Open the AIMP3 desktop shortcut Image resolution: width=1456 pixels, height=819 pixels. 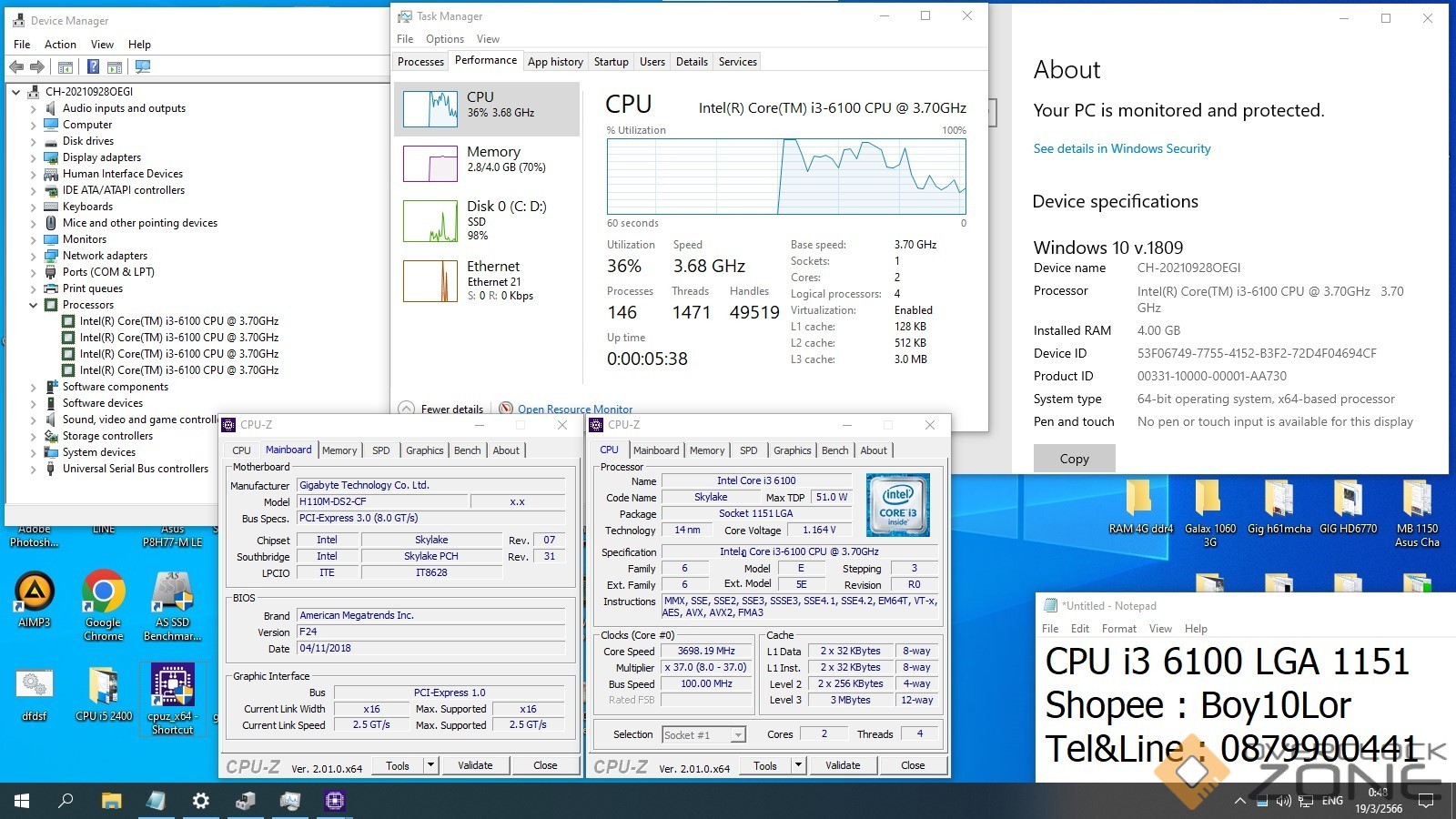pyautogui.click(x=35, y=600)
